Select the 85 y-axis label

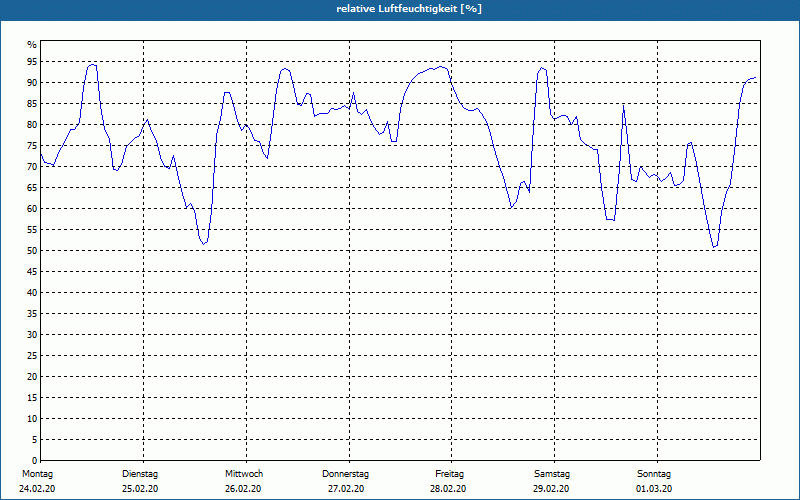(x=32, y=104)
